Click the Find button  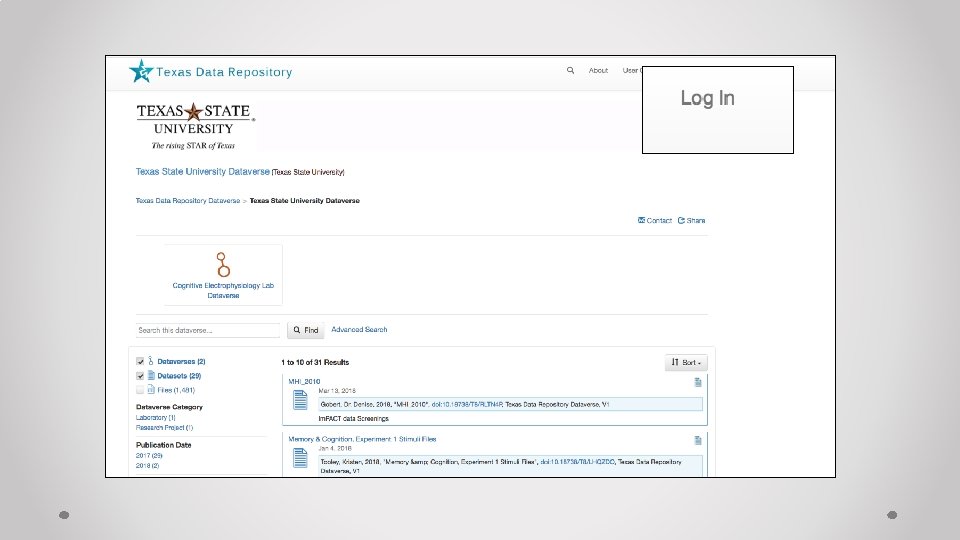(306, 330)
